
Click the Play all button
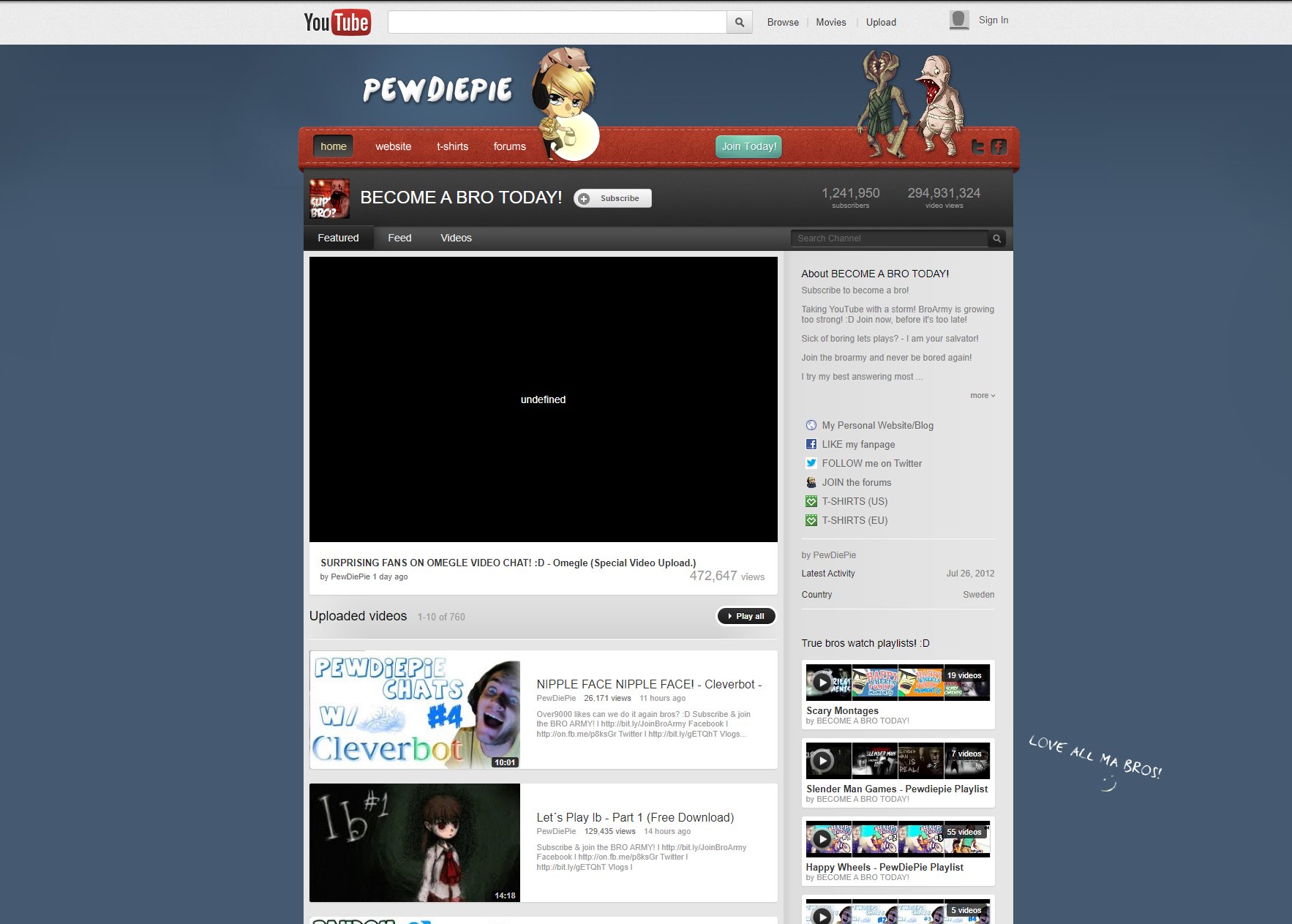point(746,616)
